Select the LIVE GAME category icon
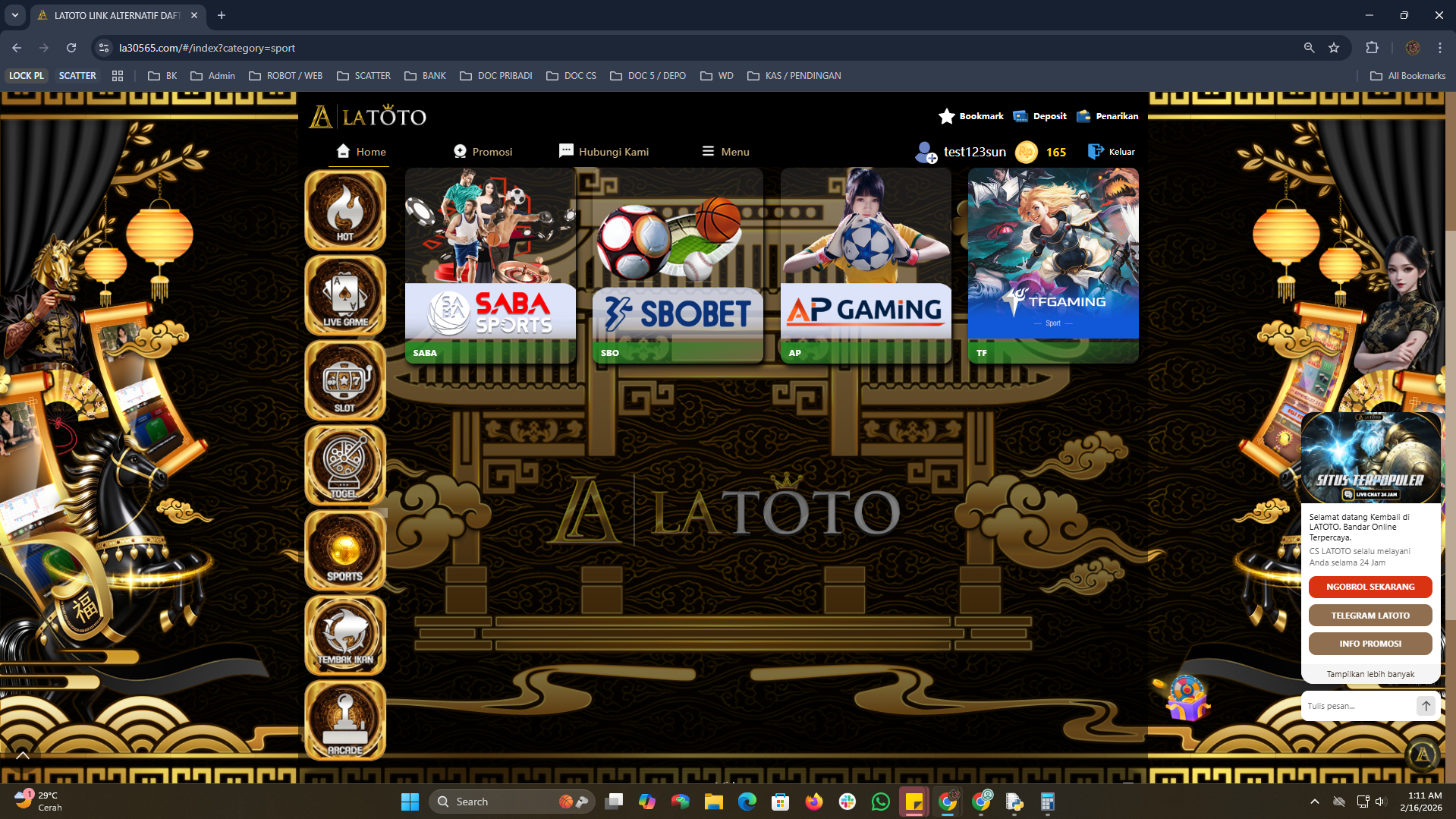Viewport: 1456px width, 819px height. [x=345, y=295]
